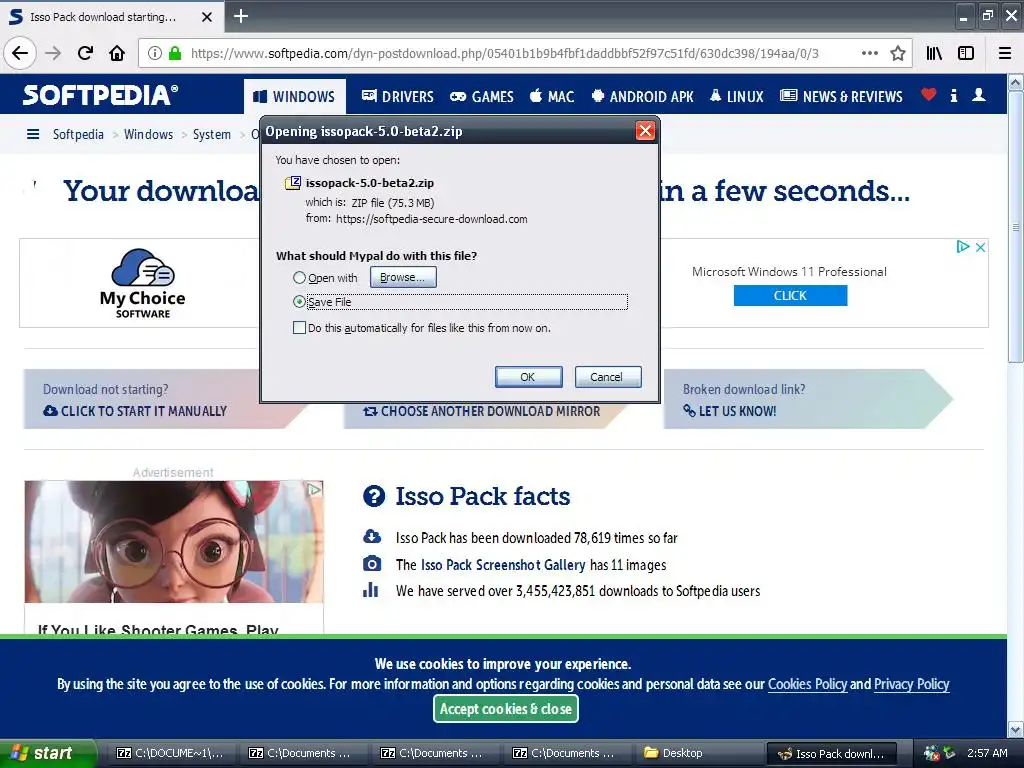This screenshot has height=768, width=1024.
Task: Toggle the sidebar icon in toolbar
Action: point(966,54)
